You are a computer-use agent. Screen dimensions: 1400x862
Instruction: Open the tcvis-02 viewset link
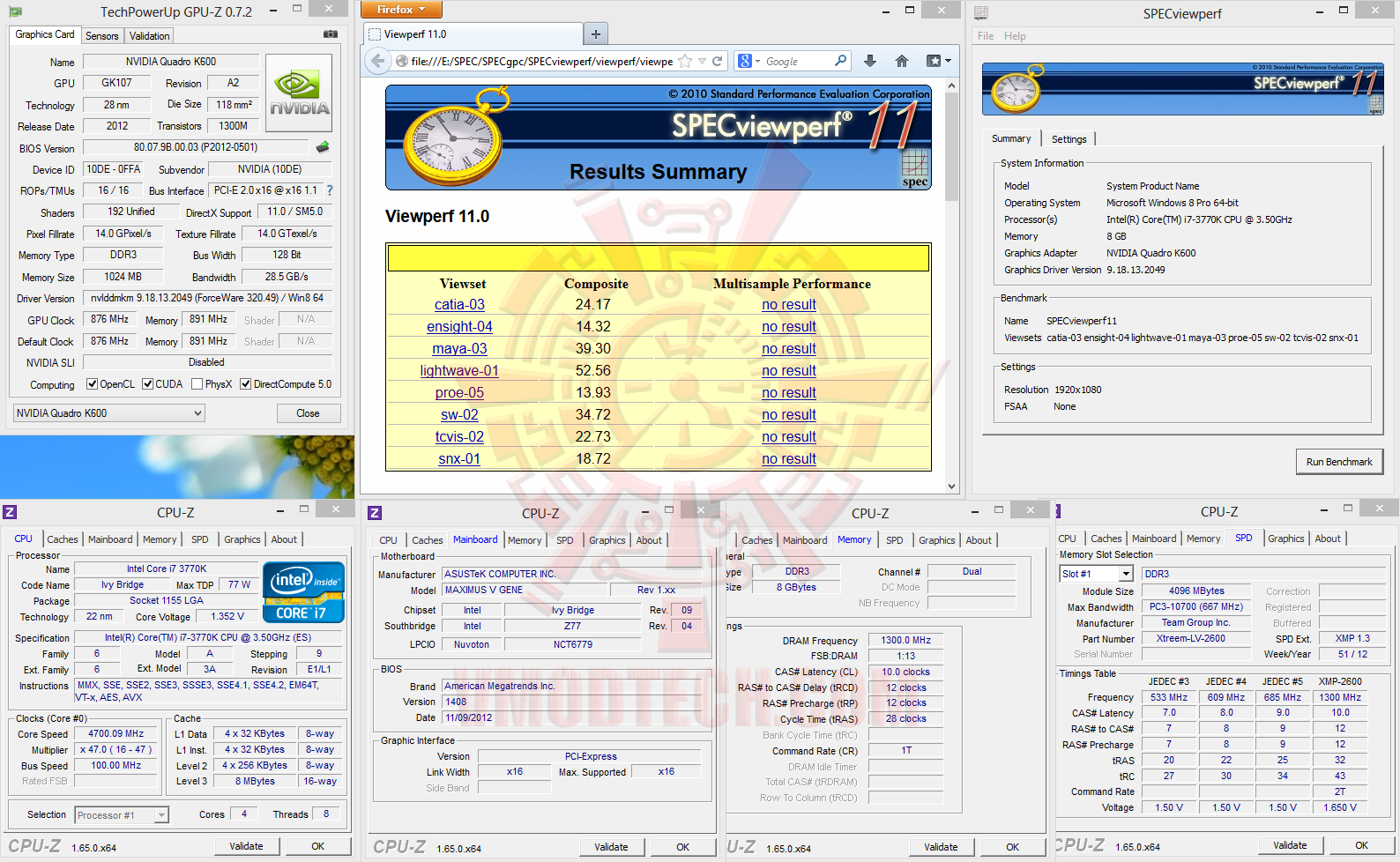point(459,437)
